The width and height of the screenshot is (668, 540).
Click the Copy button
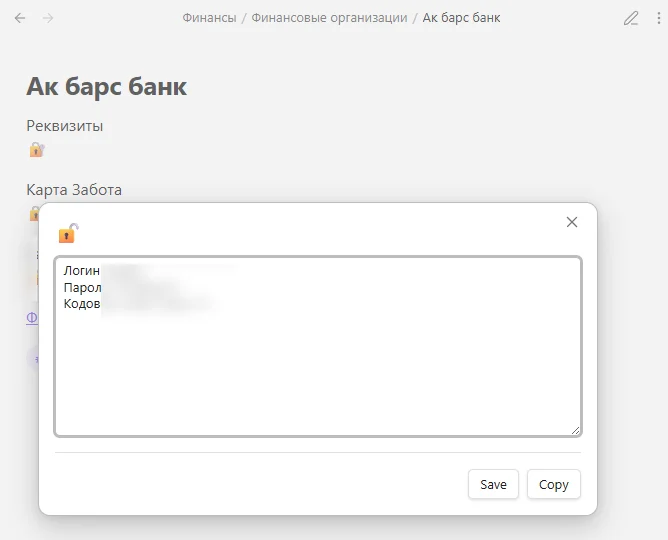pyautogui.click(x=554, y=484)
